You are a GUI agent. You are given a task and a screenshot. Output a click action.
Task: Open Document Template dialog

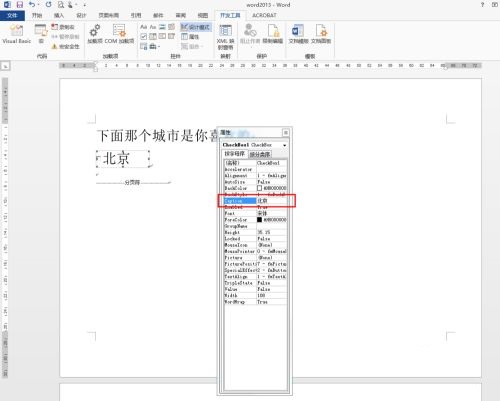[298, 34]
